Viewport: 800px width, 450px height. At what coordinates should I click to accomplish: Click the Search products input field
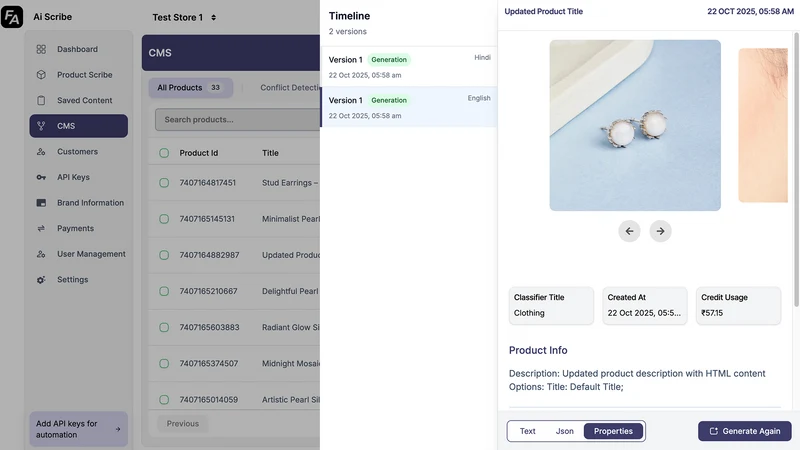click(x=237, y=120)
